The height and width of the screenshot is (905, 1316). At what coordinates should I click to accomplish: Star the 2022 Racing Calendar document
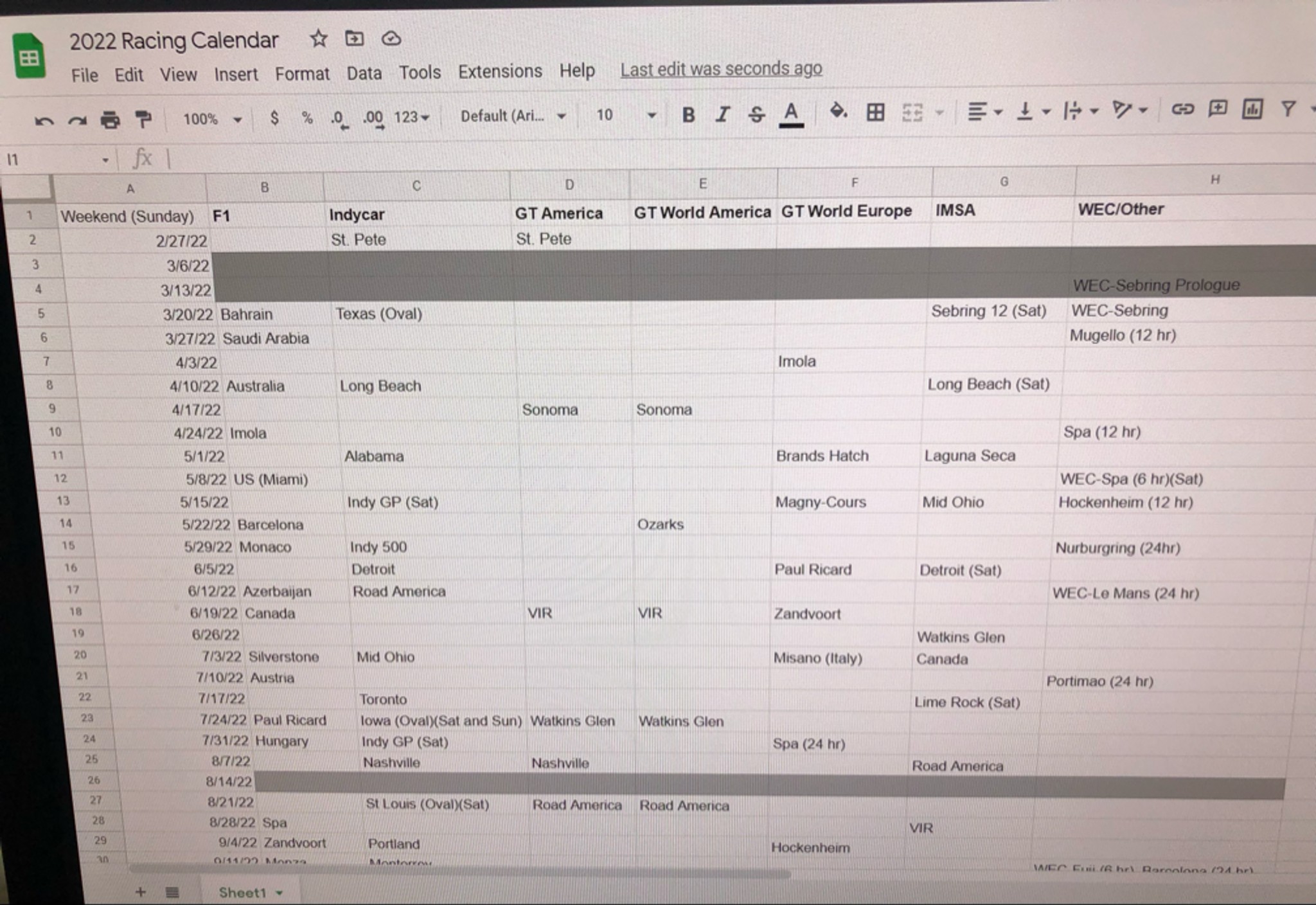[319, 39]
